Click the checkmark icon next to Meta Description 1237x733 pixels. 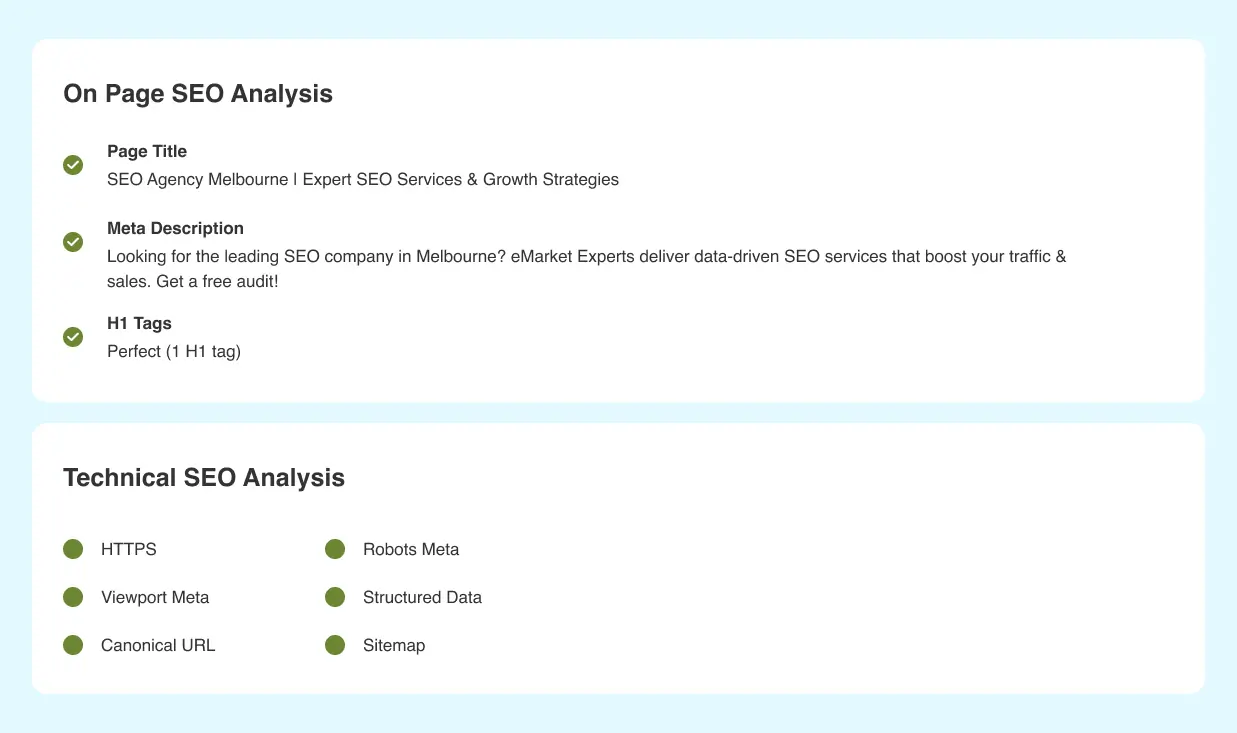73,242
